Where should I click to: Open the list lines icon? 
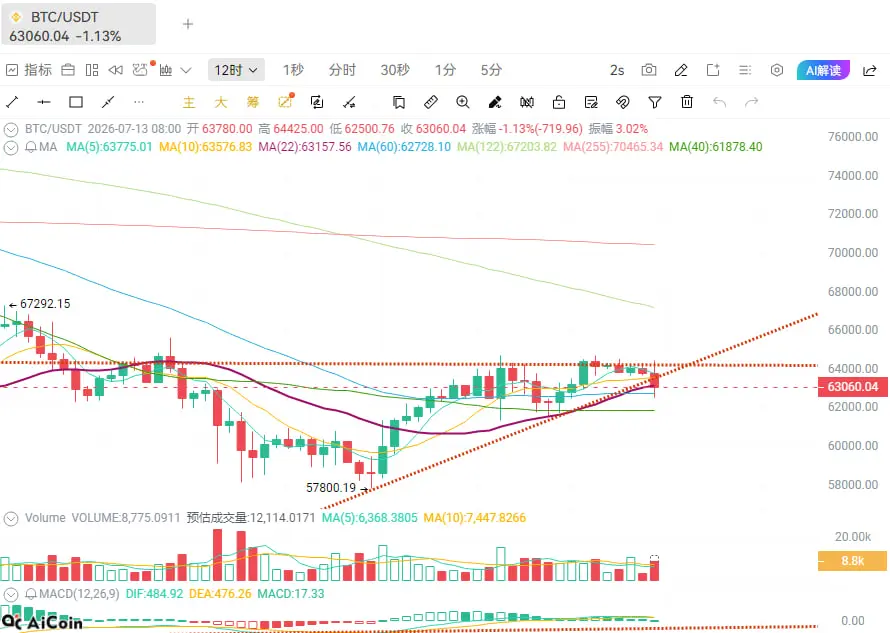[x=745, y=70]
